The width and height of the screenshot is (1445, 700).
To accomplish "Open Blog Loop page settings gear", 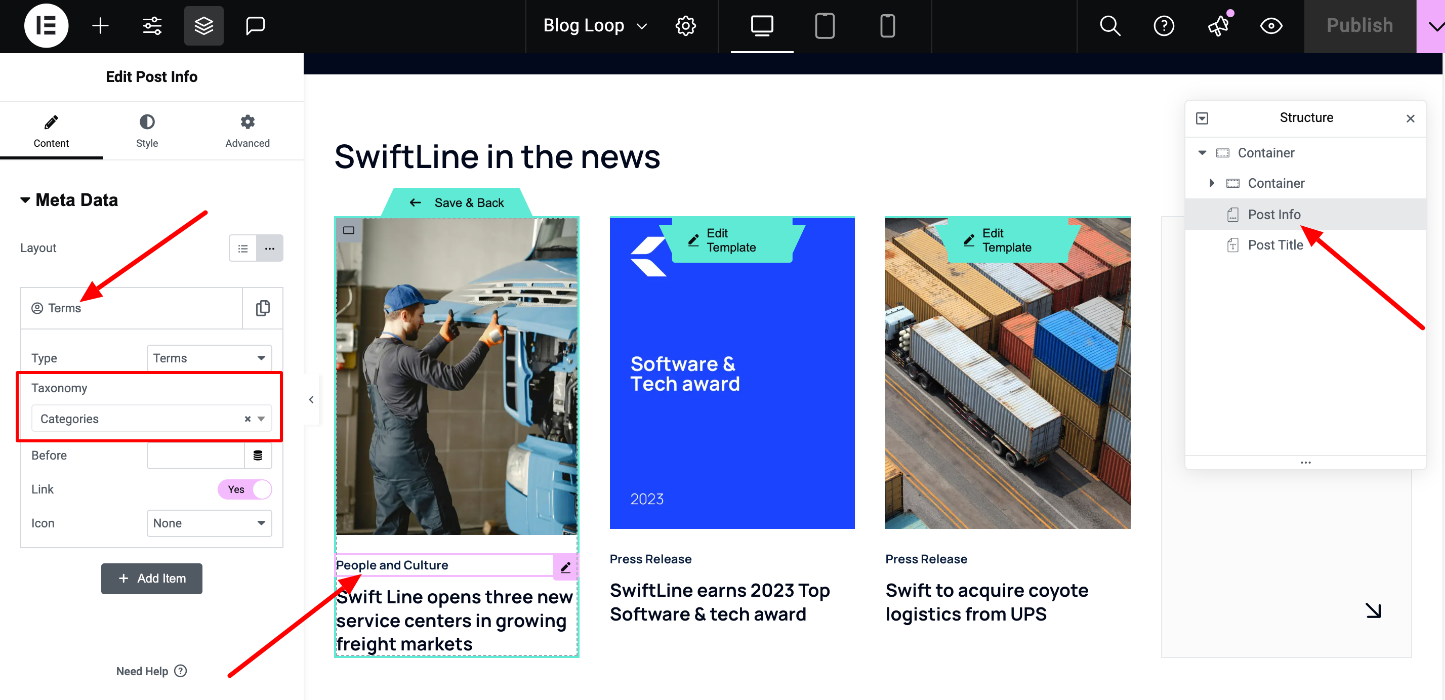I will coord(686,26).
